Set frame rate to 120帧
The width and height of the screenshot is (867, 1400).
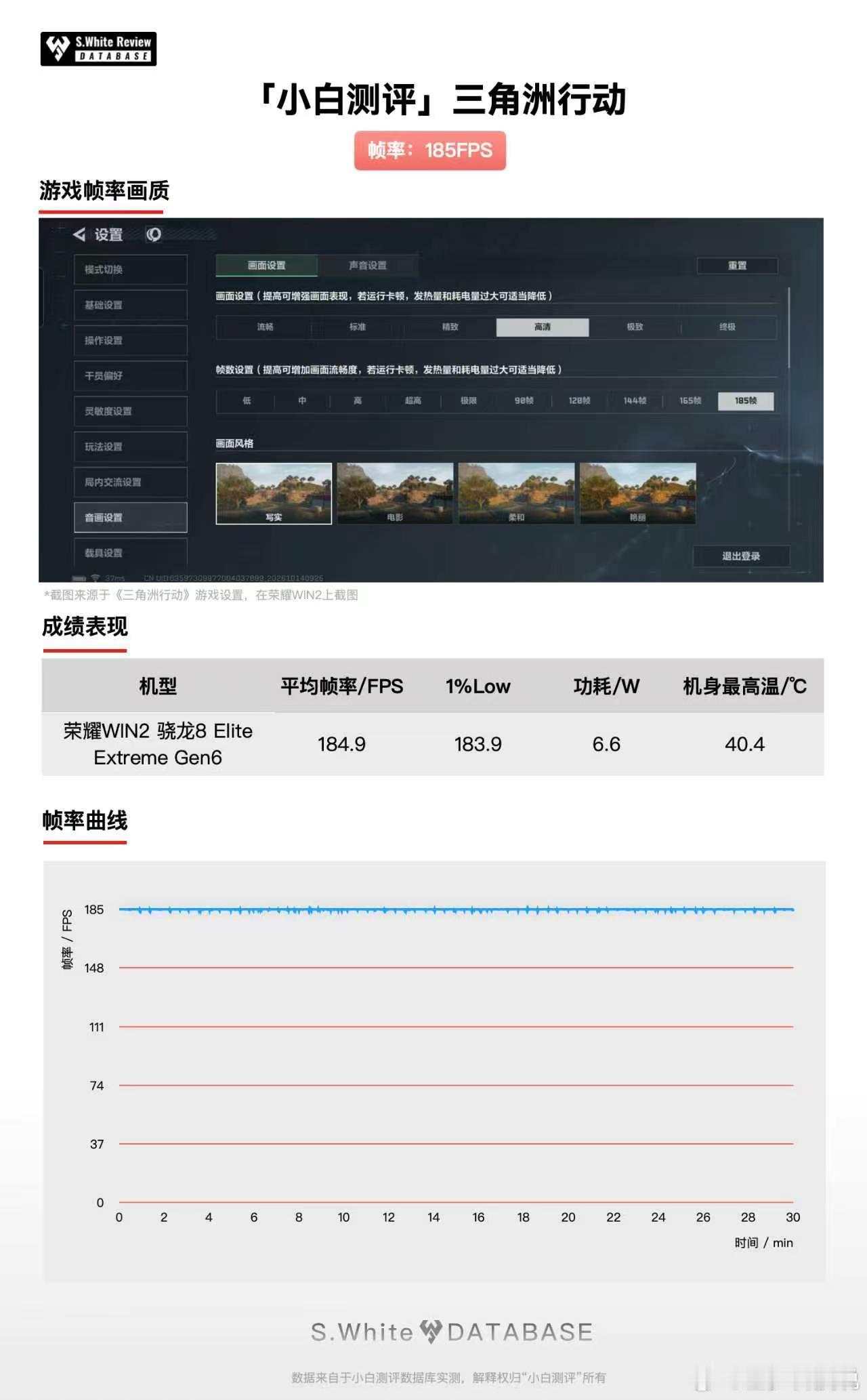(580, 401)
